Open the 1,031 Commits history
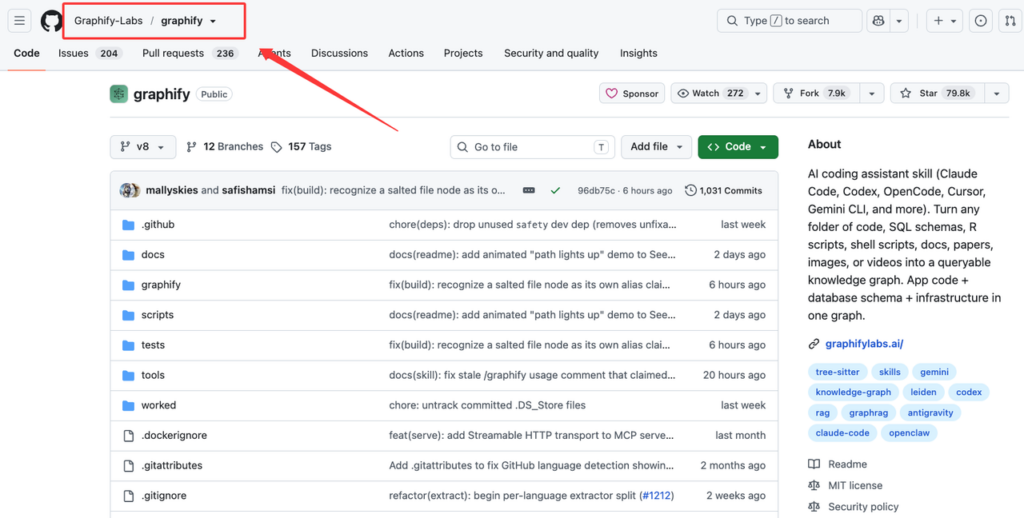1024x518 pixels. point(724,191)
